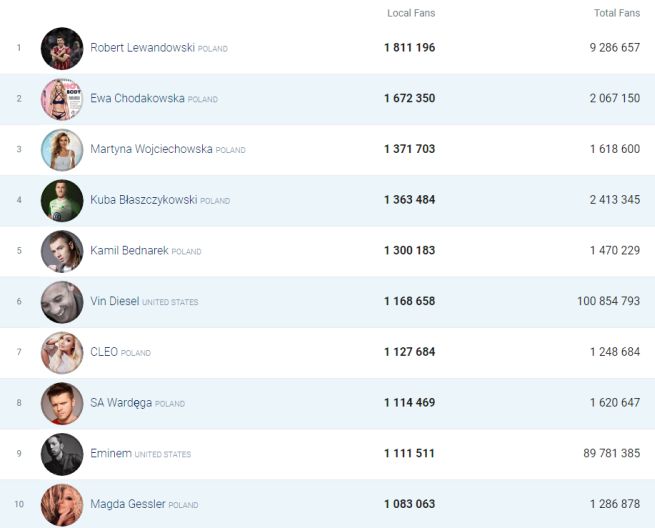Open Kuba Błaszczykowski name link
Image resolution: width=655 pixels, height=528 pixels.
click(143, 200)
